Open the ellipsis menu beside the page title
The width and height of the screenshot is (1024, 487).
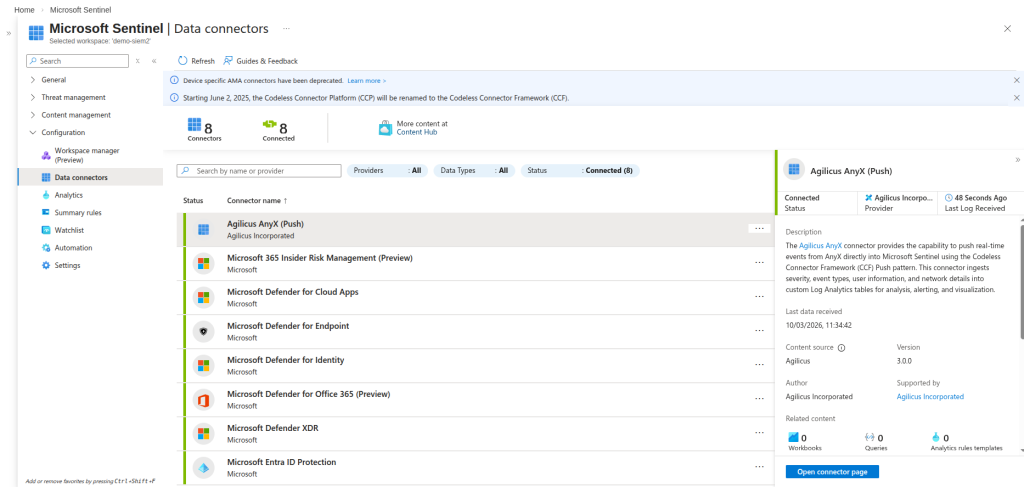(x=286, y=29)
